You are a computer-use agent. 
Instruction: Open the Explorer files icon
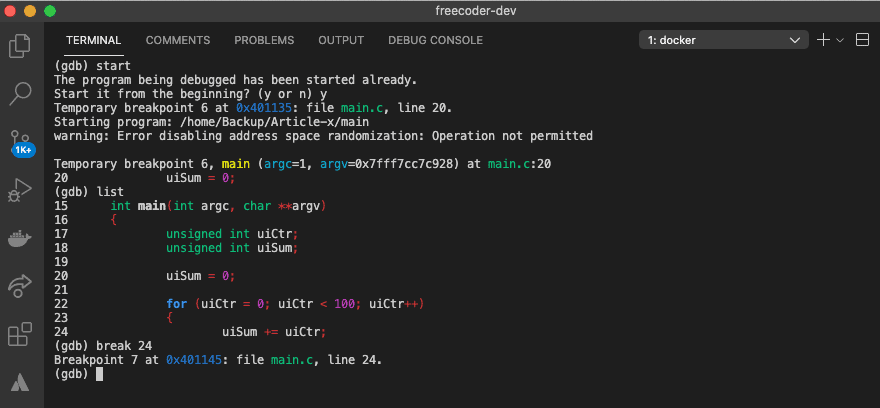(x=20, y=46)
